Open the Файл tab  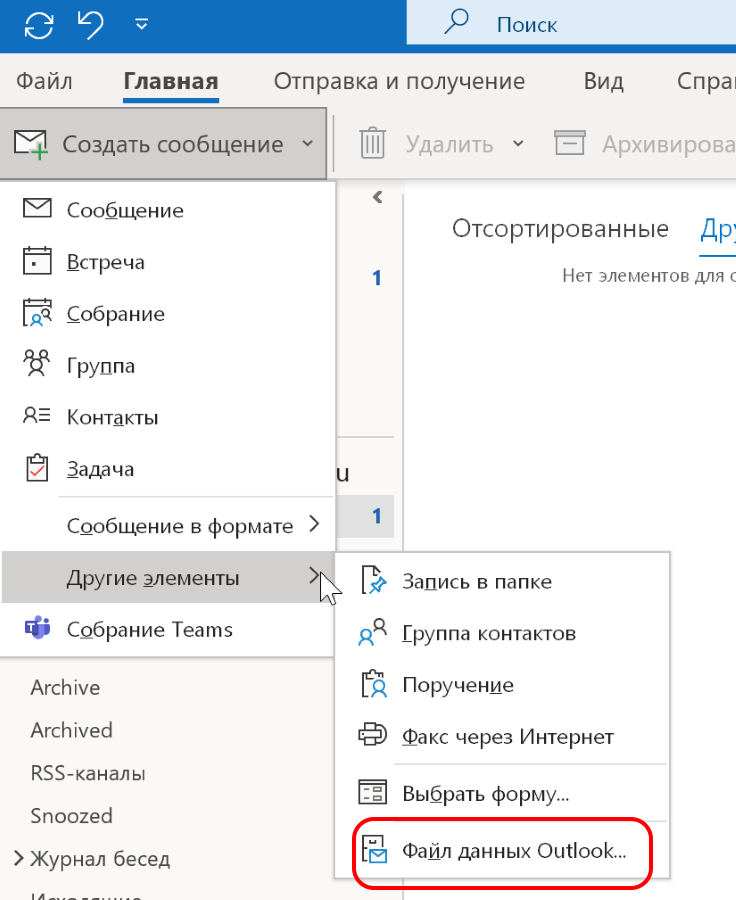tap(44, 82)
